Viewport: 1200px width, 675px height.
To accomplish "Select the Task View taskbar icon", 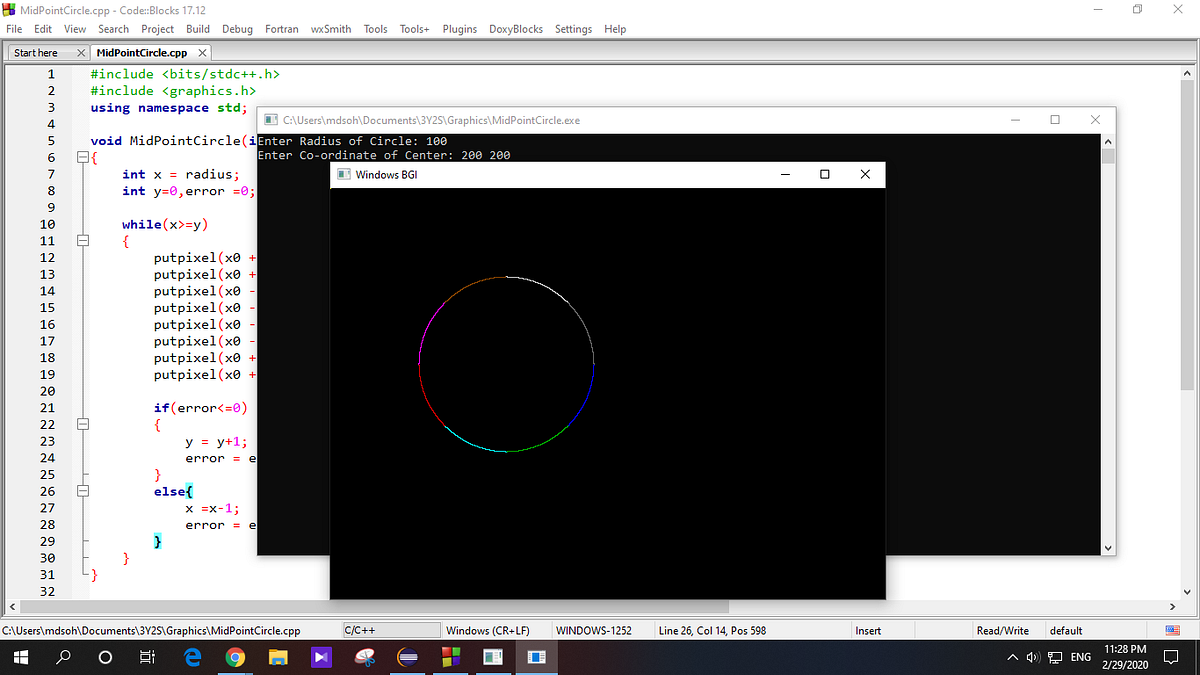I will coord(146,657).
